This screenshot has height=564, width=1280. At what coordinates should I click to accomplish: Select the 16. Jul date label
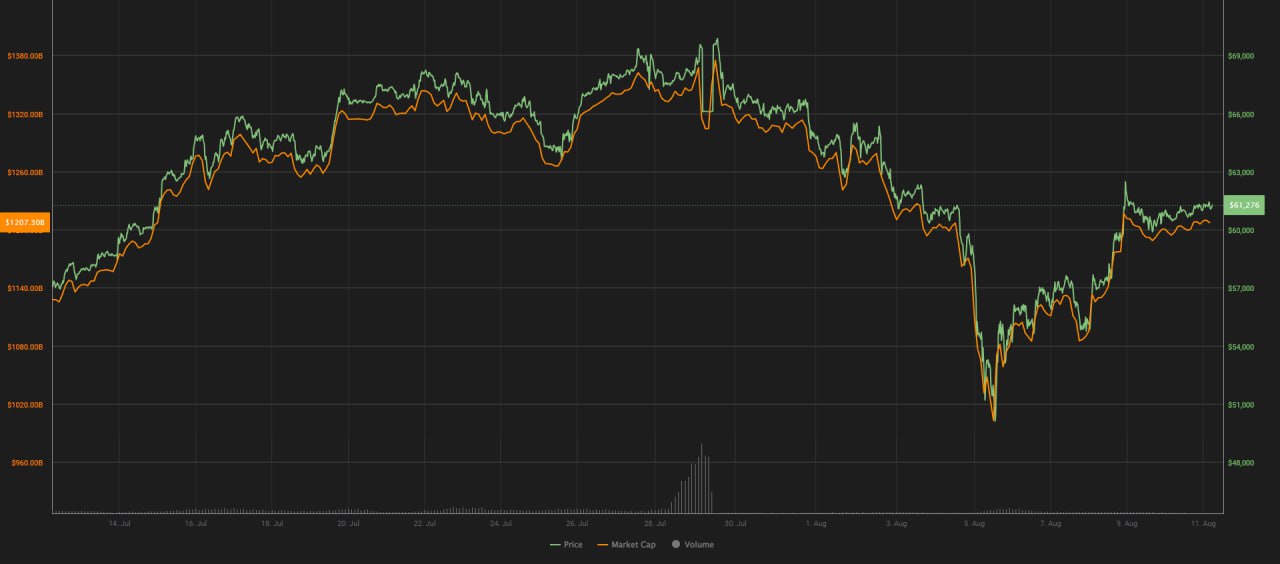(197, 523)
